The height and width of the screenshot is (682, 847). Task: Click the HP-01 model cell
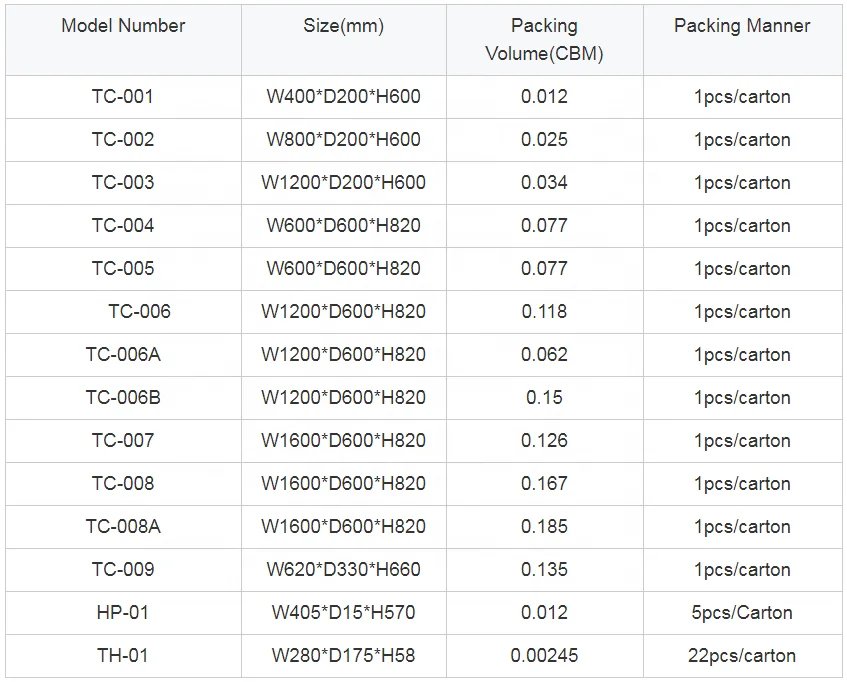tap(123, 613)
